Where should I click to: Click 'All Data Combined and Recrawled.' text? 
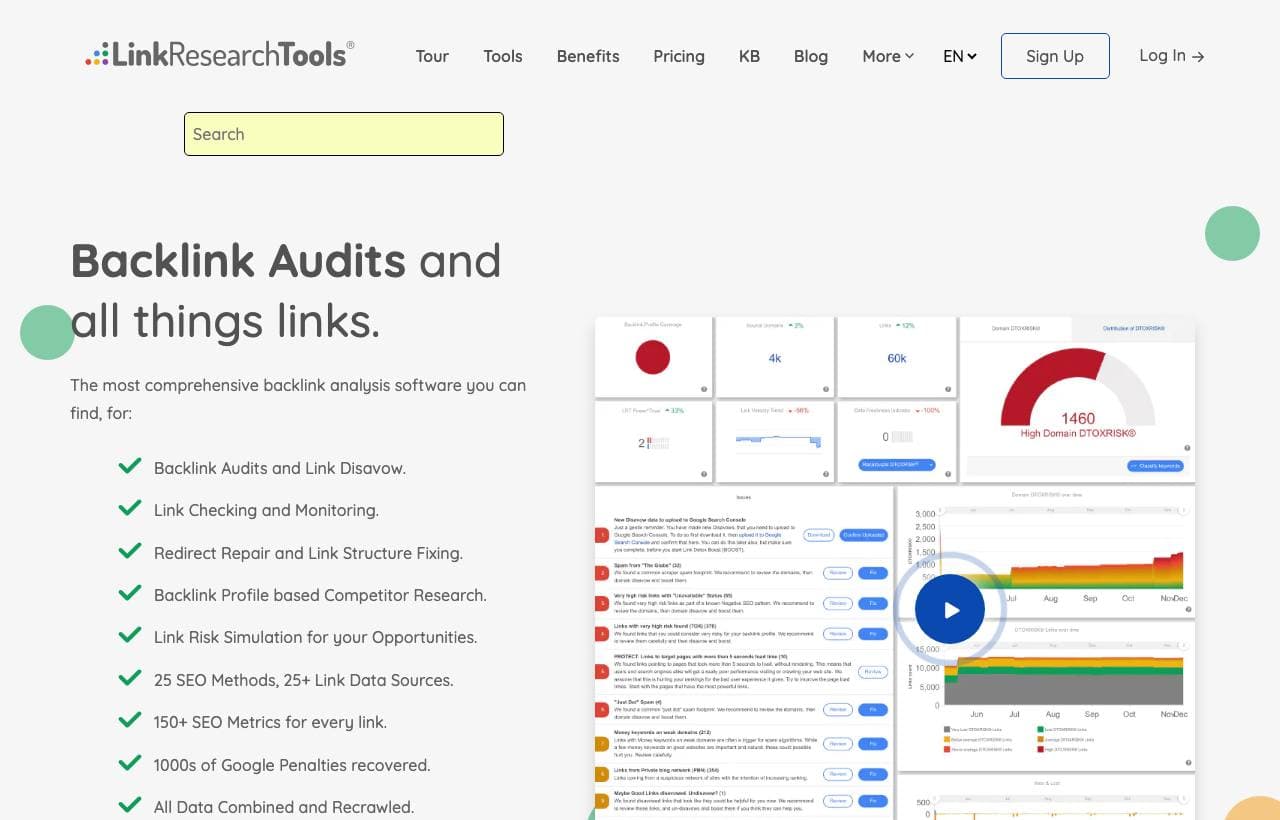tap(284, 807)
